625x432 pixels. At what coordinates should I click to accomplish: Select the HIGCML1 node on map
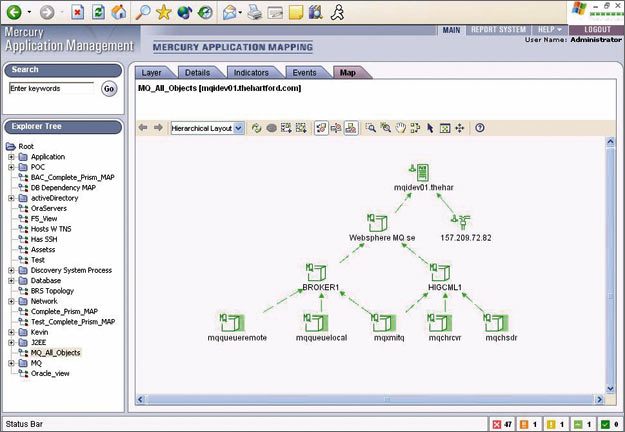[x=444, y=277]
